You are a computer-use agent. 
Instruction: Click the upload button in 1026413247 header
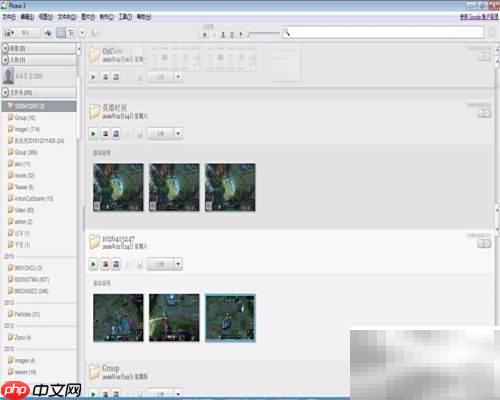click(161, 264)
